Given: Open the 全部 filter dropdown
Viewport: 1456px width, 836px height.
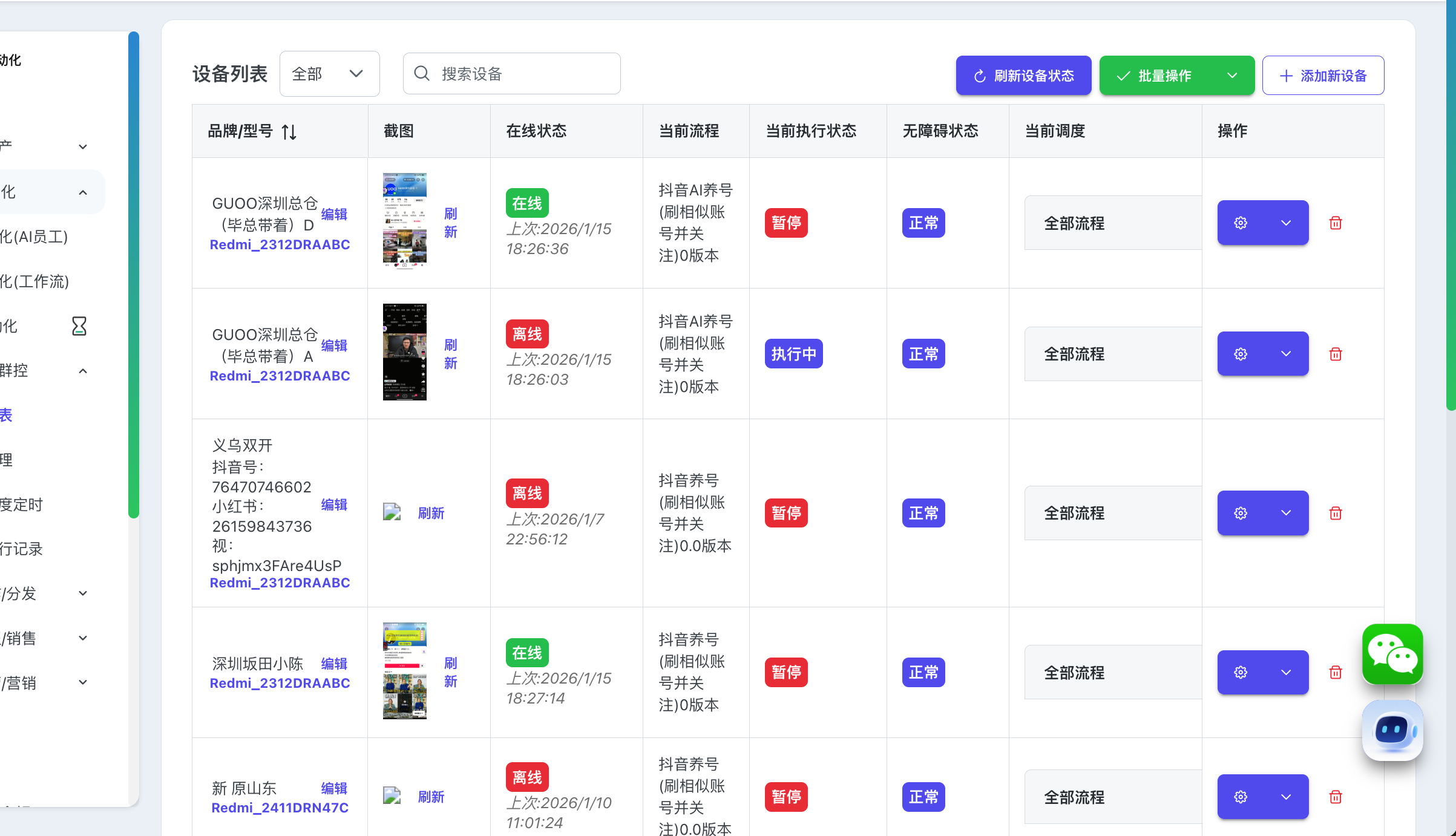Looking at the screenshot, I should pyautogui.click(x=329, y=74).
